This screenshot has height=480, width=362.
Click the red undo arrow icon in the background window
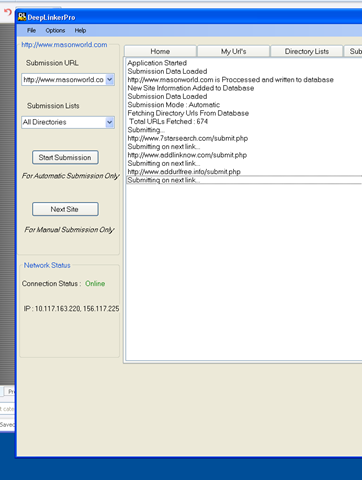click(x=8, y=12)
